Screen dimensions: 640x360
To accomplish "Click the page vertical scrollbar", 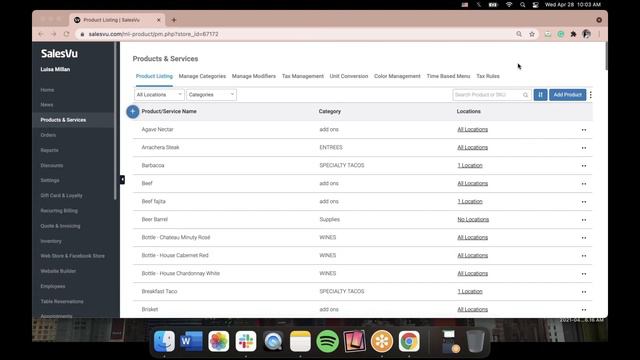I will pyautogui.click(x=606, y=56).
